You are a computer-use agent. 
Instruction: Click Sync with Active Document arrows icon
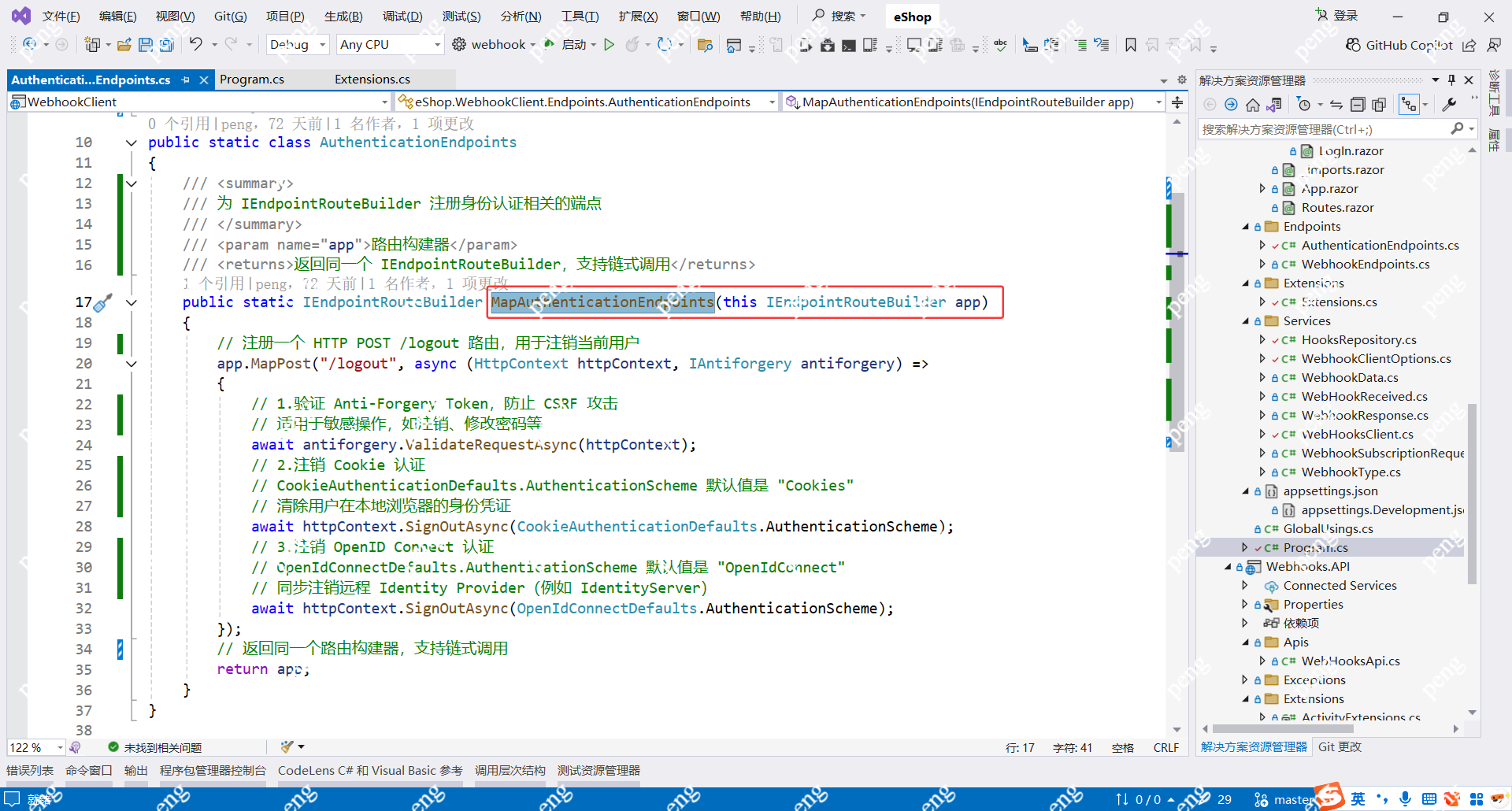pyautogui.click(x=1336, y=104)
